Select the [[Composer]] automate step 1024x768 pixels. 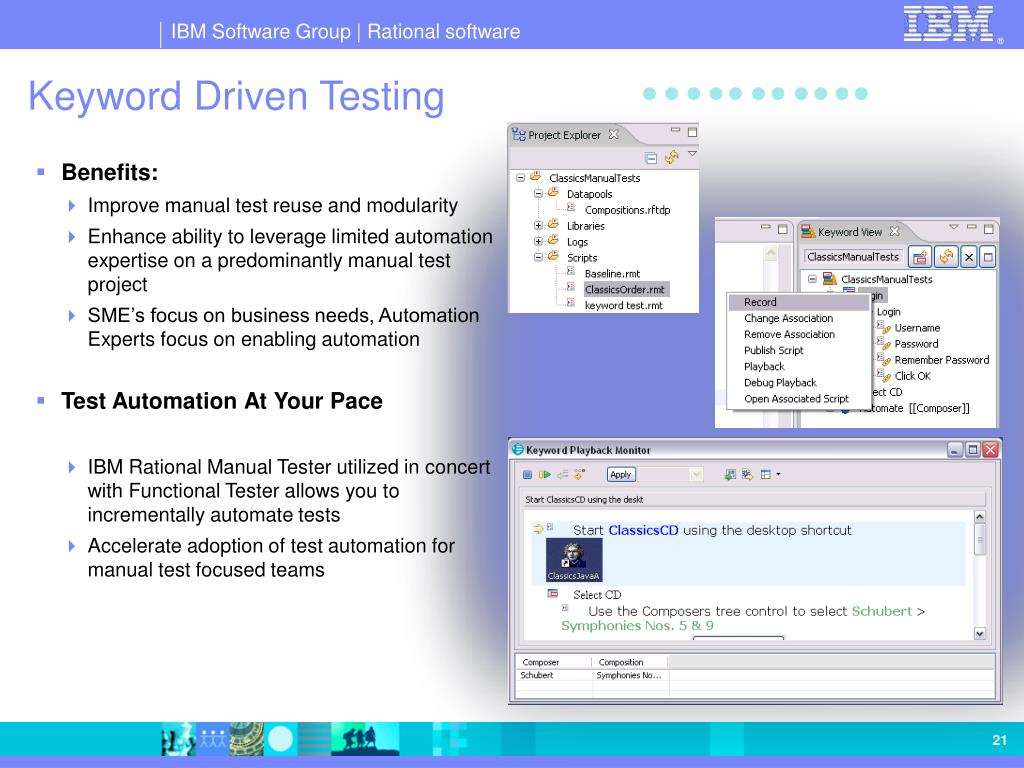[939, 408]
